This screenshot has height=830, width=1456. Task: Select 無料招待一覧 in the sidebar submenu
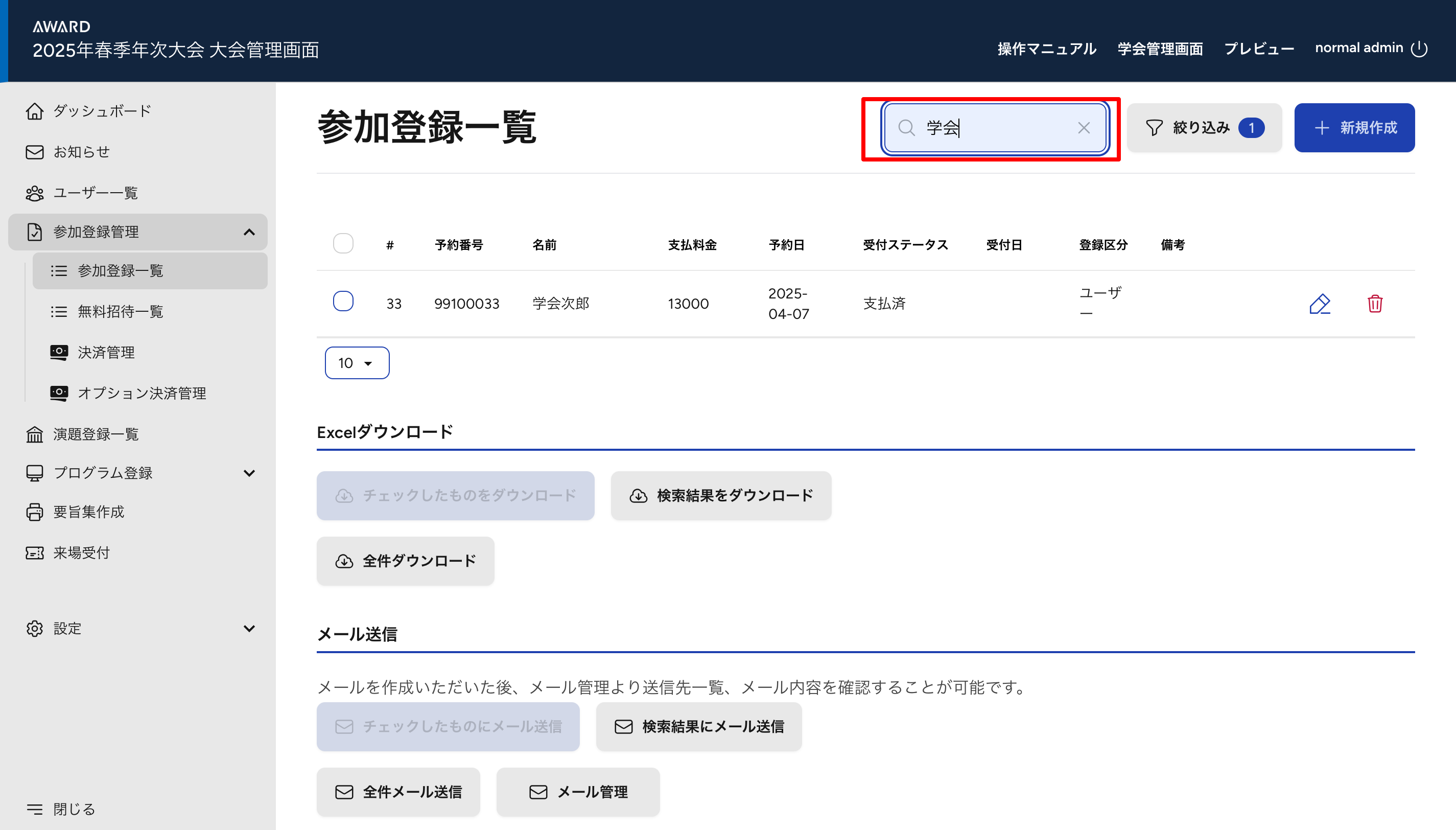point(120,311)
